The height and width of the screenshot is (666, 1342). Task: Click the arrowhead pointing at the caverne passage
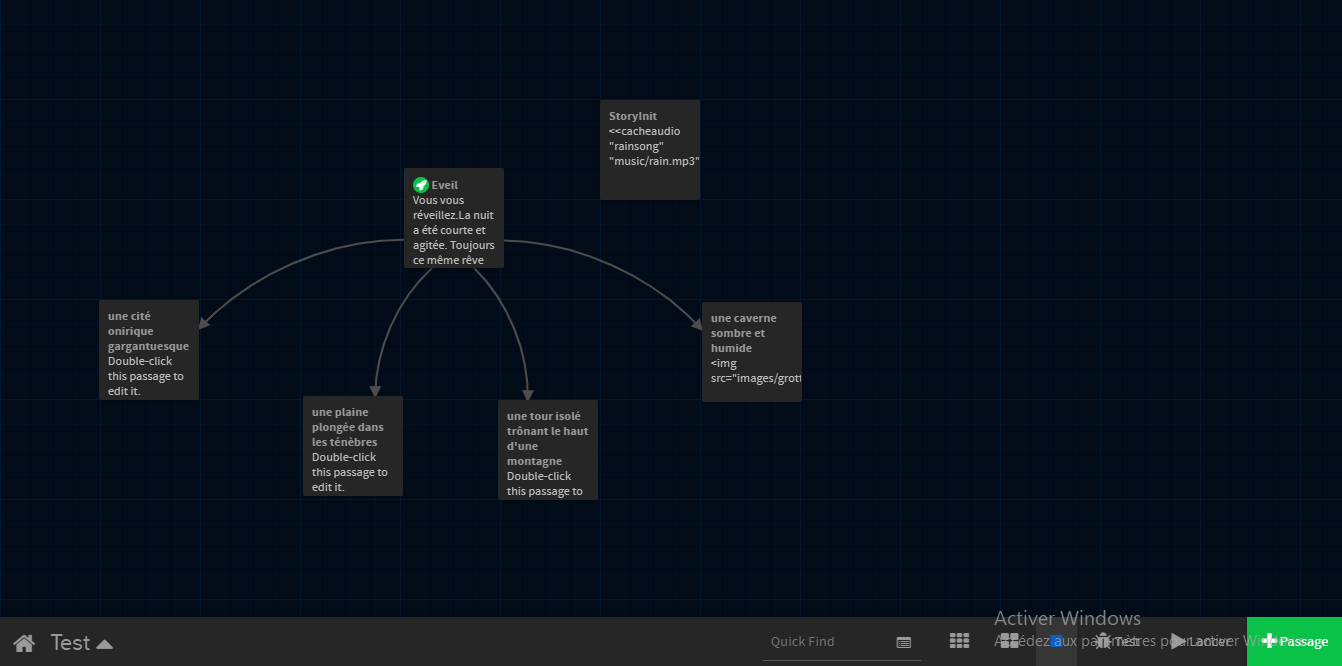coord(697,324)
